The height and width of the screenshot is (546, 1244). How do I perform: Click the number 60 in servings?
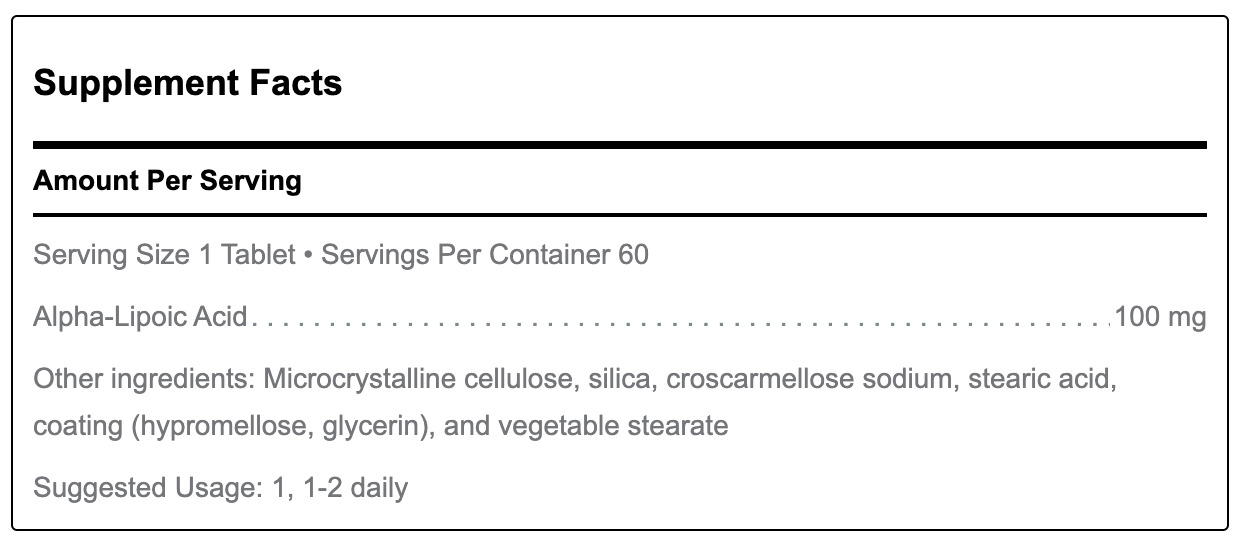(x=633, y=254)
